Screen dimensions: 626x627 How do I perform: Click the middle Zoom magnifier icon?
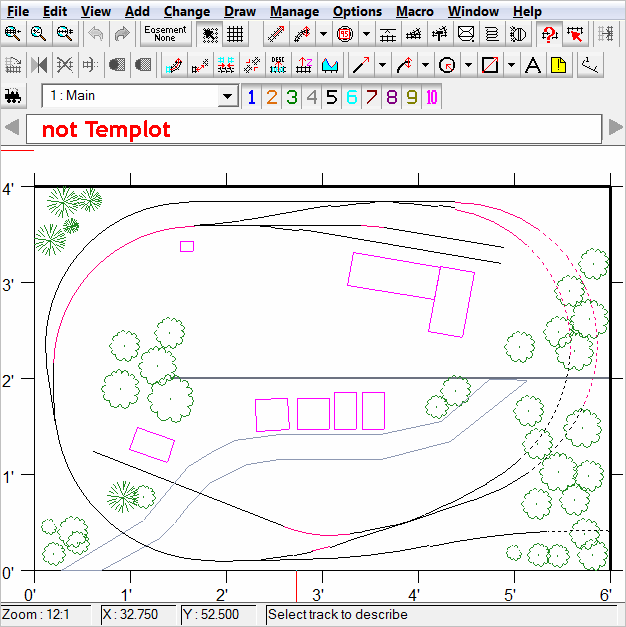tap(39, 34)
